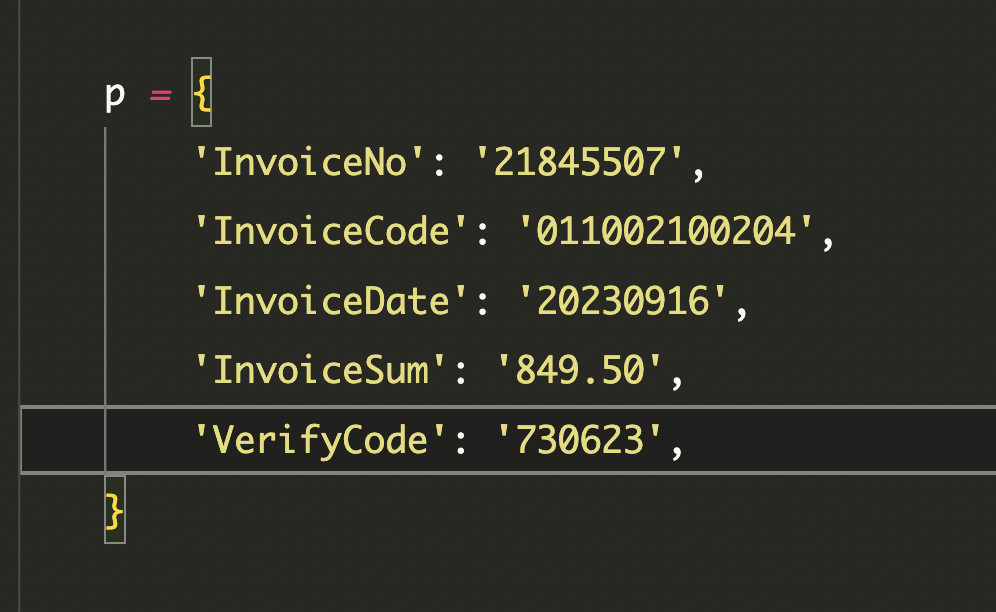The image size is (996, 612).
Task: Click the pink equals sign operator
Action: (x=160, y=95)
